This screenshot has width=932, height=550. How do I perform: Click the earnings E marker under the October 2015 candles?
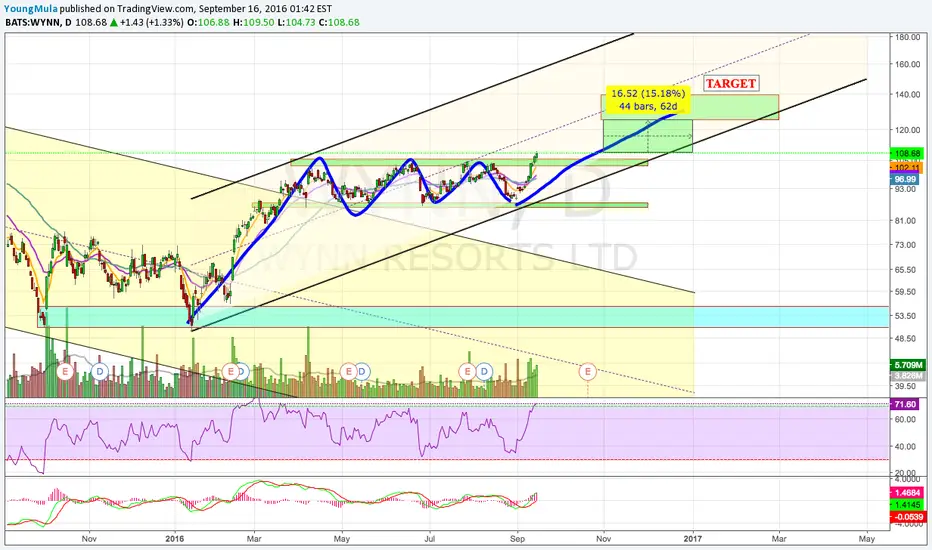(65, 372)
